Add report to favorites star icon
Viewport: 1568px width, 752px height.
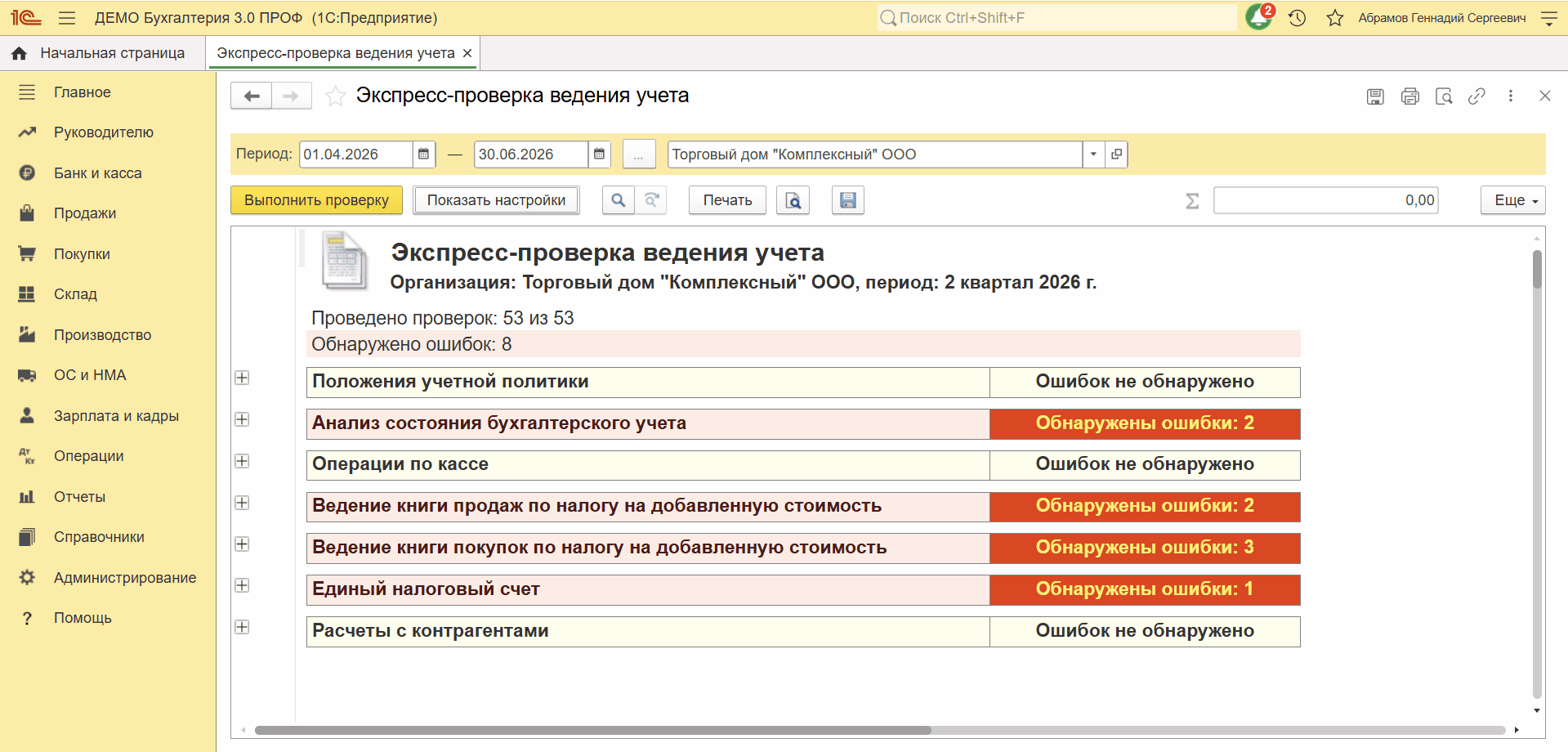click(335, 96)
